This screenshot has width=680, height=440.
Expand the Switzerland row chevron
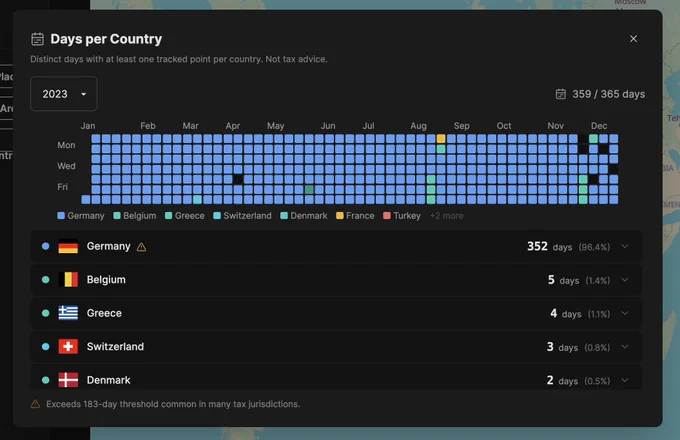[x=624, y=346]
